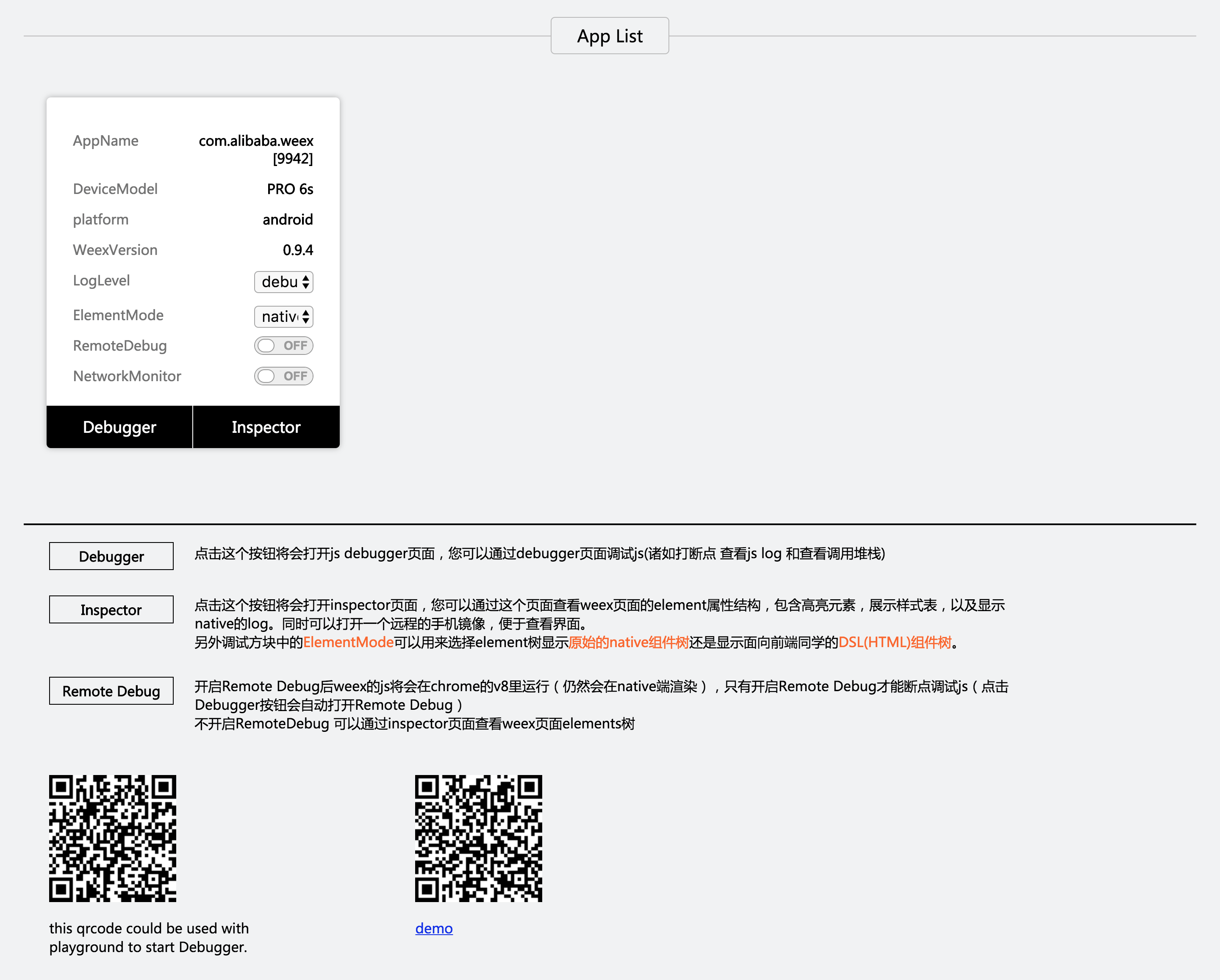The image size is (1220, 980).
Task: Click the LogLevel label
Action: coord(101,281)
